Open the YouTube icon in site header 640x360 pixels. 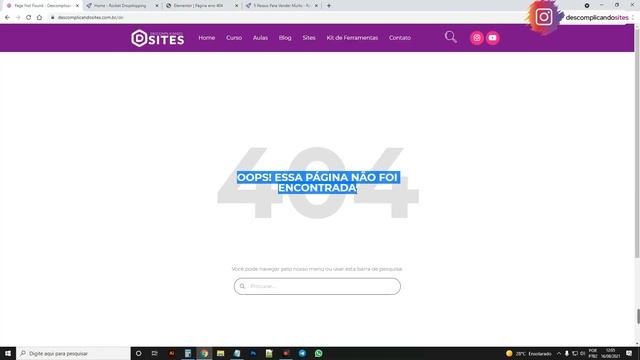point(493,38)
